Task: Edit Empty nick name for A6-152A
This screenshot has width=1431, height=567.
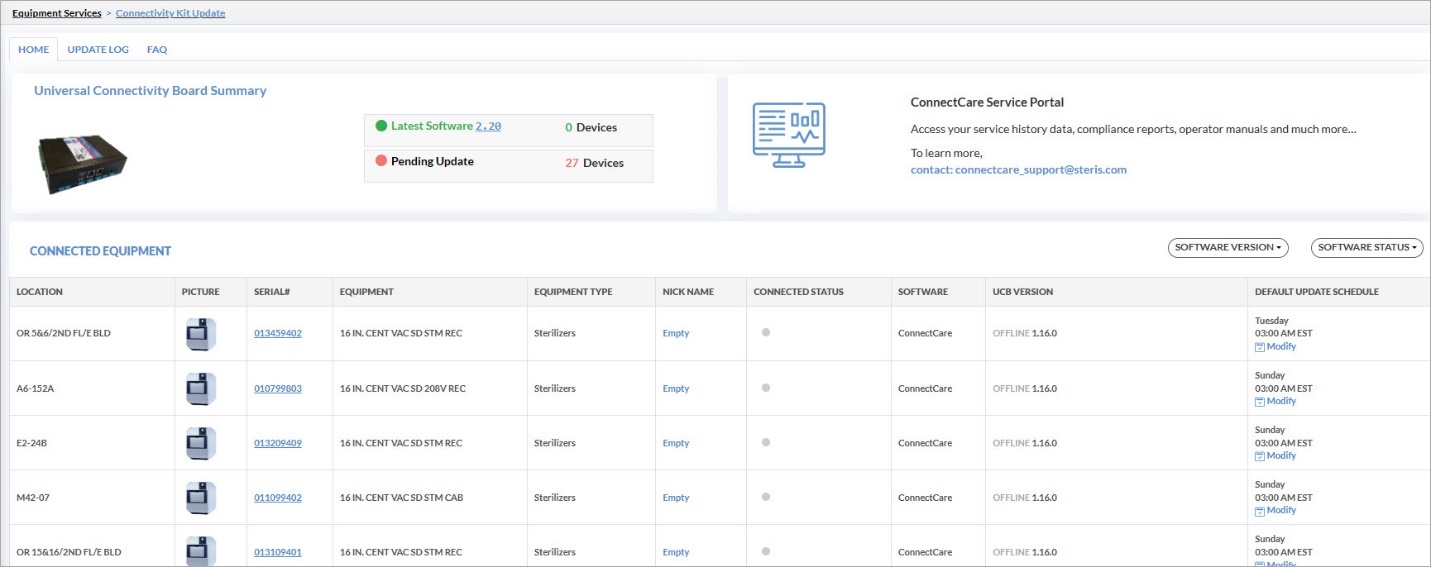Action: (676, 388)
